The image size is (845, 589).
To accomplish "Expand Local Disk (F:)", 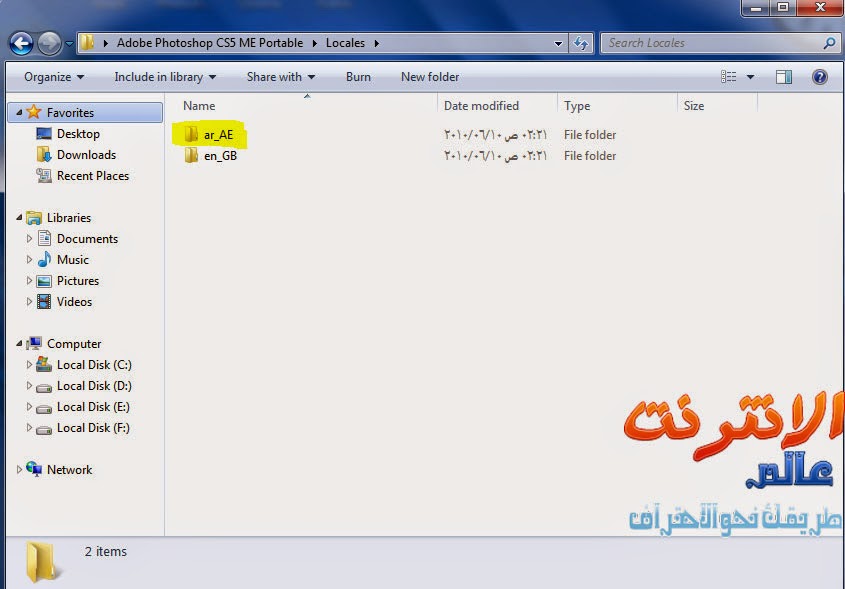I will [x=29, y=427].
